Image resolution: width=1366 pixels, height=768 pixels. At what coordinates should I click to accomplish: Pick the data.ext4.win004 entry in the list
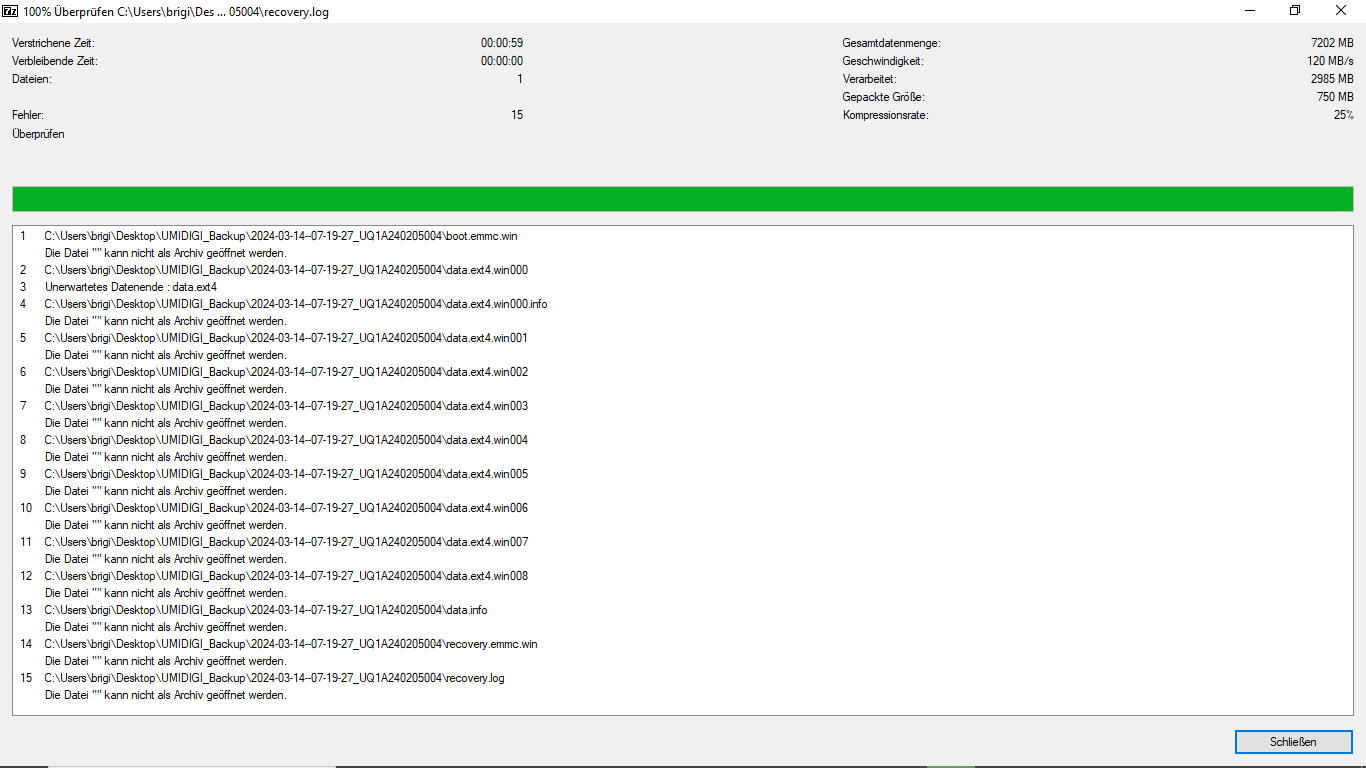click(286, 440)
